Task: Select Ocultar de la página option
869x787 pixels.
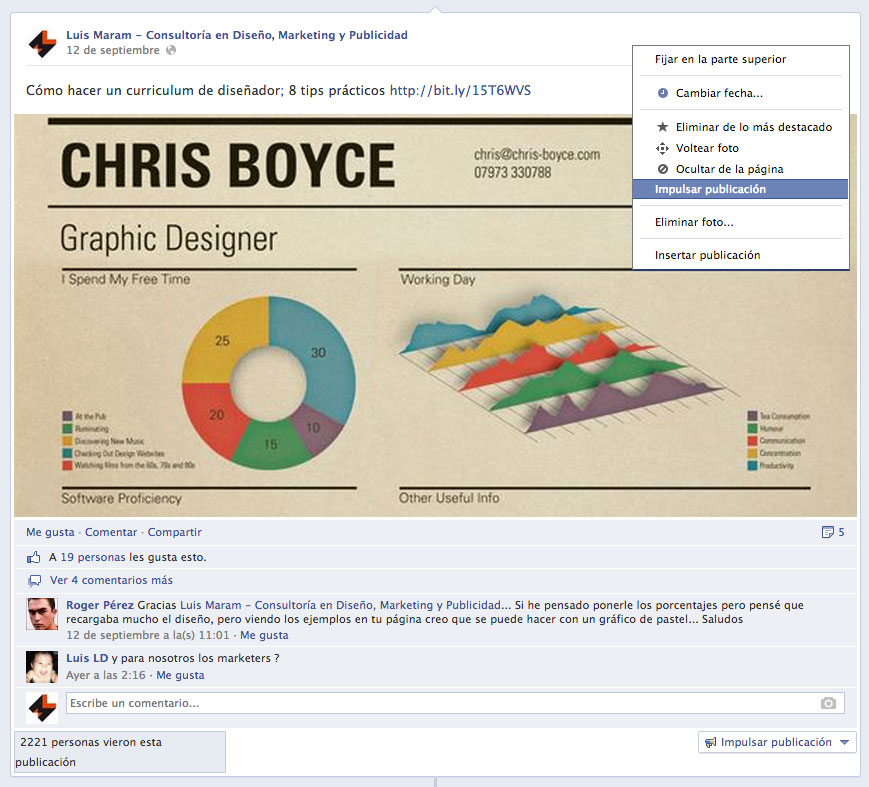Action: (x=729, y=169)
